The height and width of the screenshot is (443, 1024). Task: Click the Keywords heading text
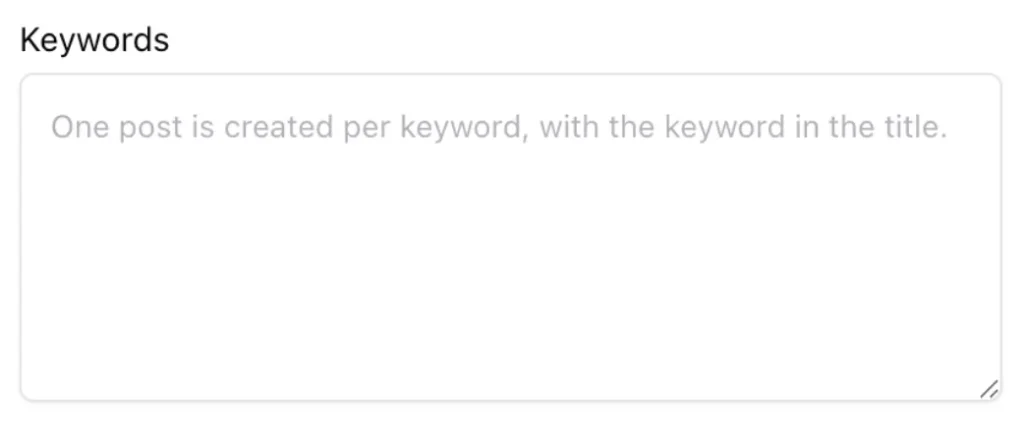(x=95, y=41)
